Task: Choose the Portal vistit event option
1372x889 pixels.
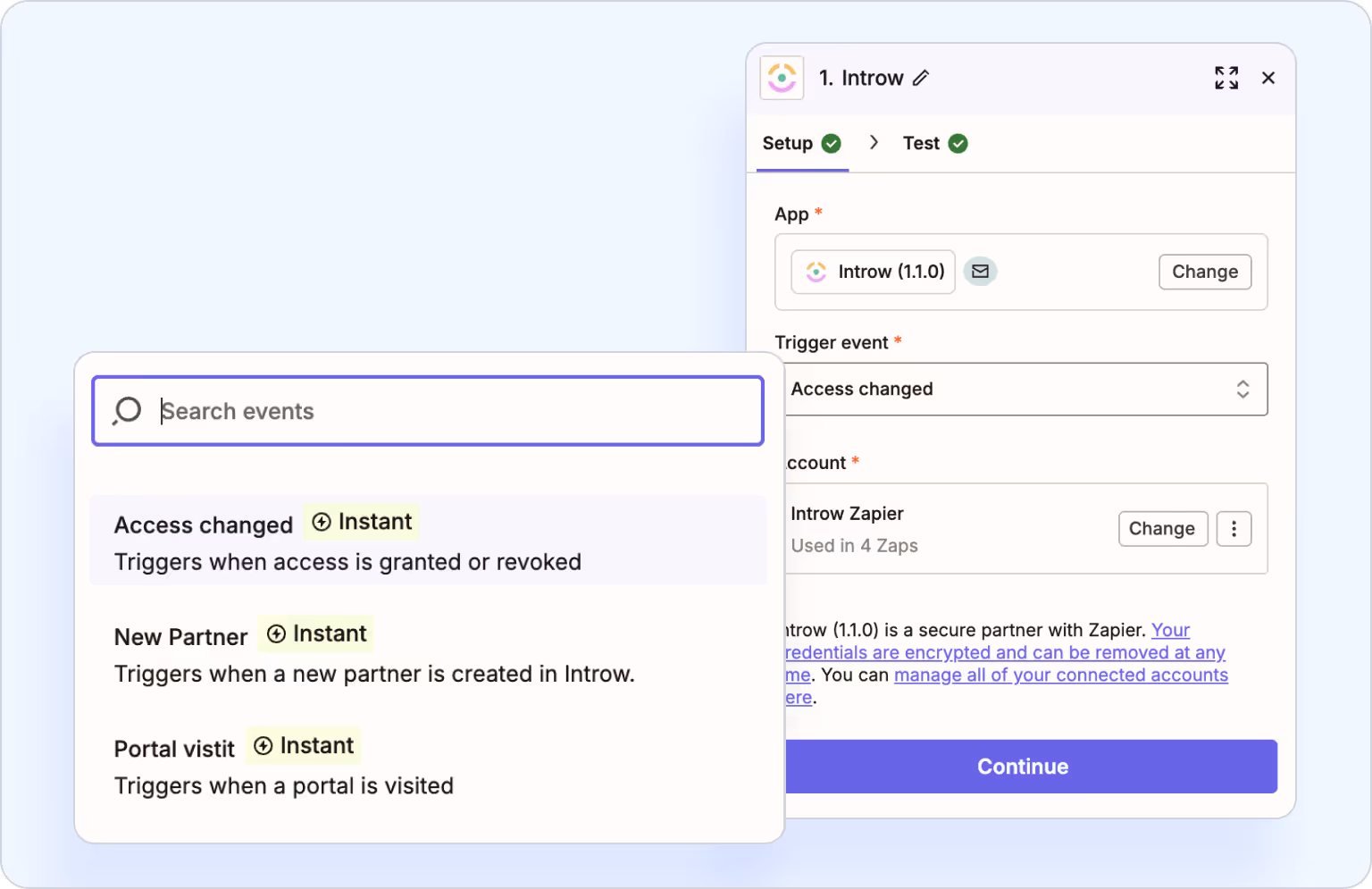Action: click(428, 766)
